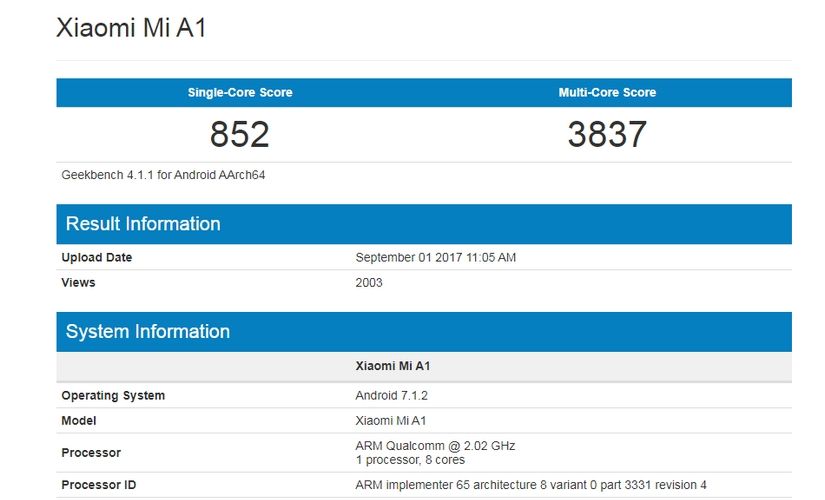Click the Xiaomi Mi A1 model value

coord(391,421)
